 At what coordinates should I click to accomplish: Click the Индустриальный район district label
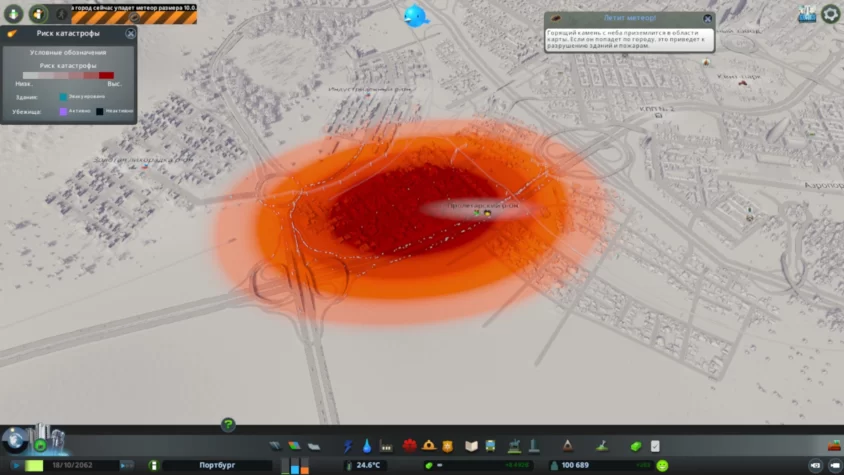coord(370,89)
